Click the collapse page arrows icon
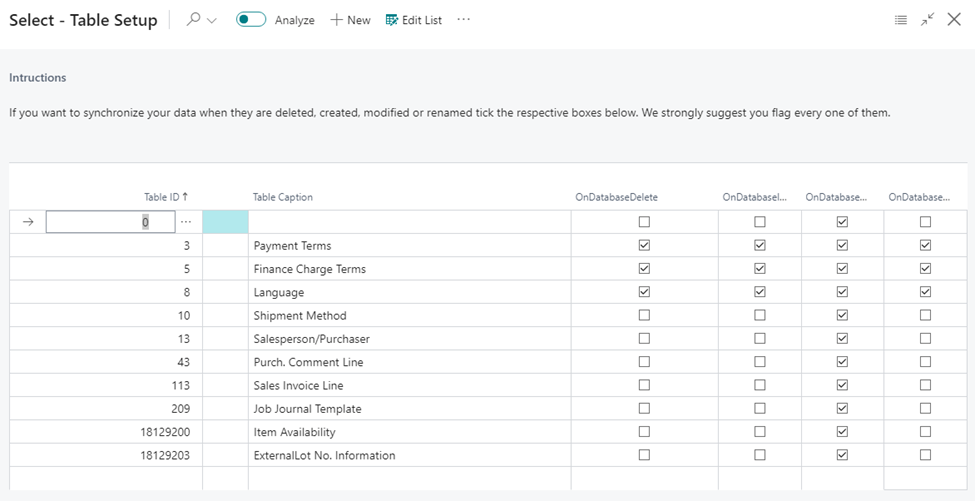Screen dimensions: 975x501 tap(928, 20)
